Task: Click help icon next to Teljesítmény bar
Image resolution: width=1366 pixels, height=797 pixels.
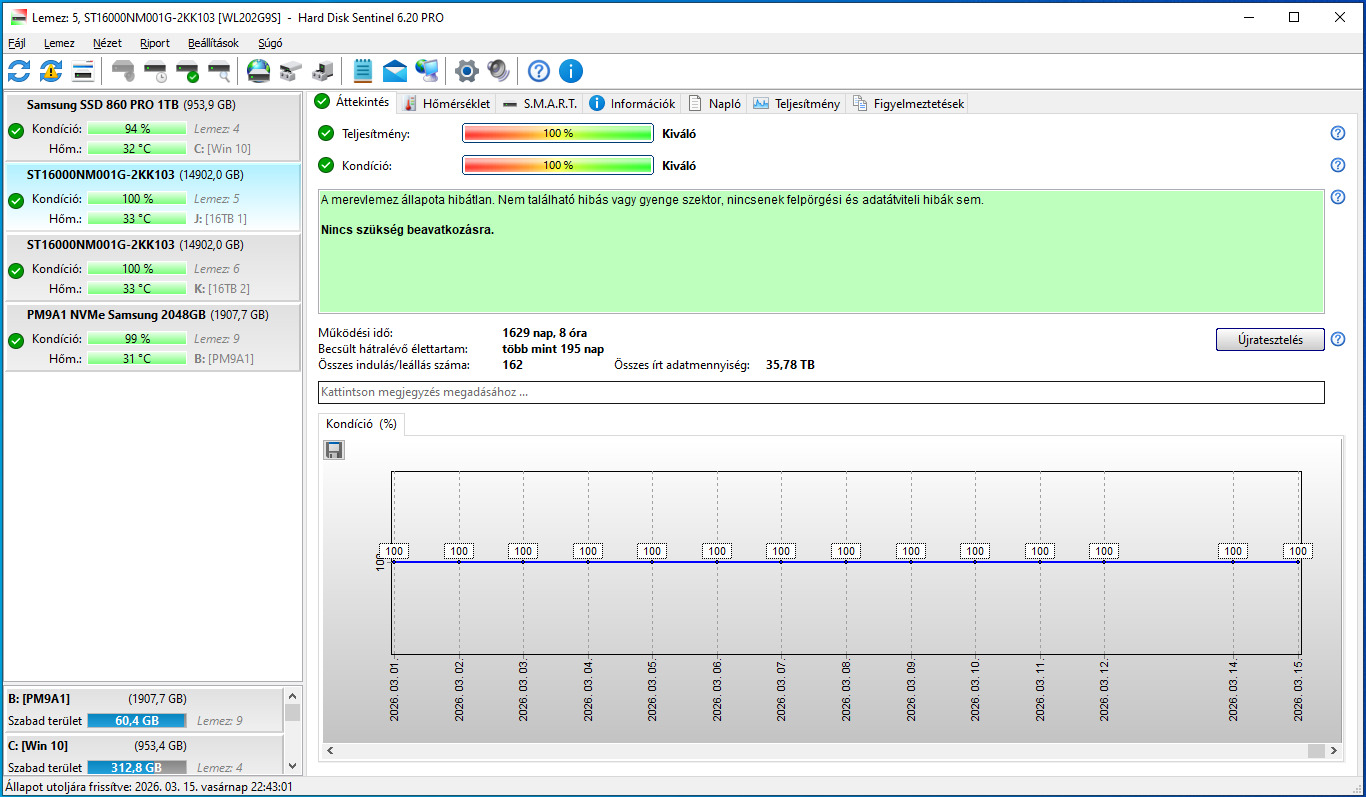Action: tap(1338, 134)
